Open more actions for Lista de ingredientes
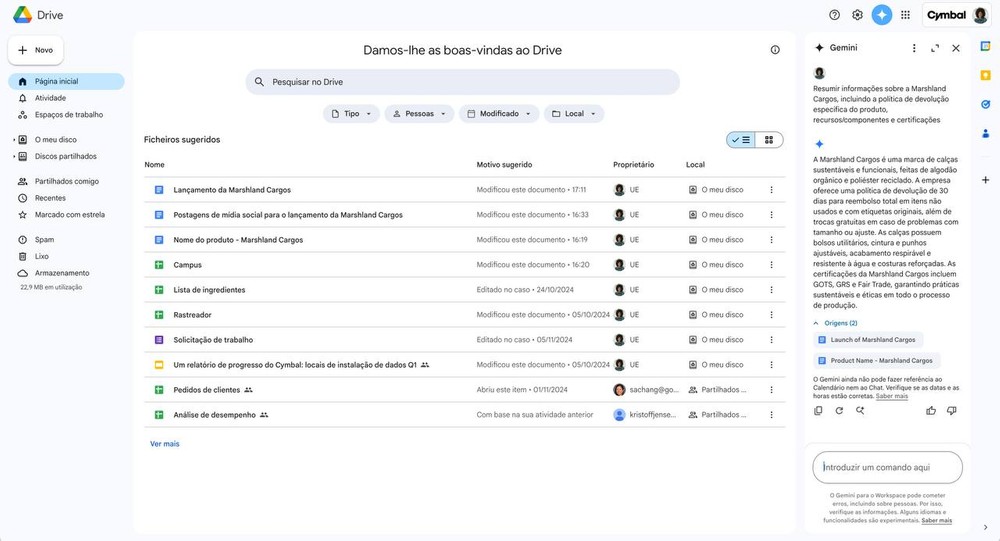Viewport: 1000px width, 541px height. pyautogui.click(x=771, y=290)
